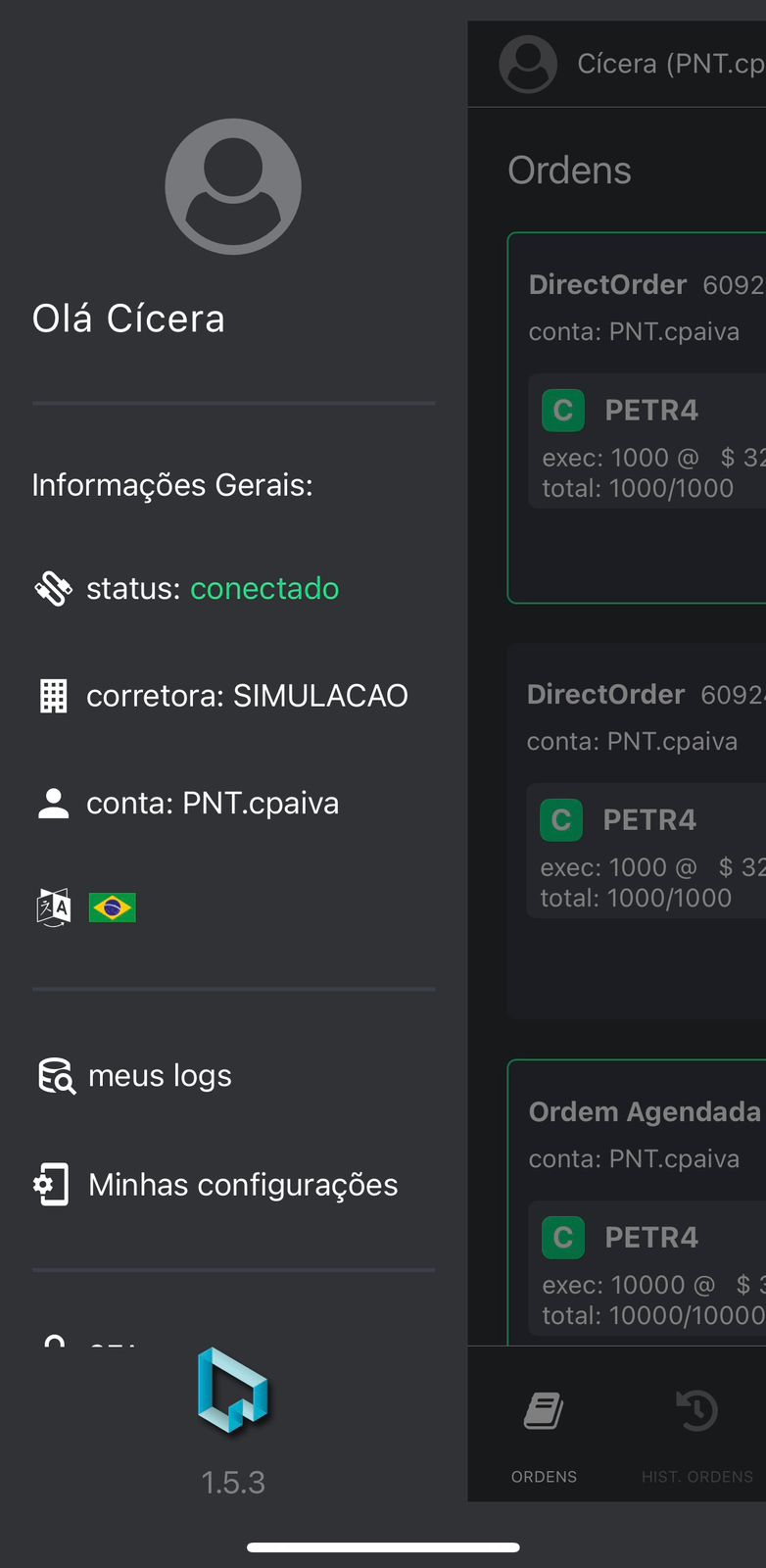Tap the "conectado" status text

click(264, 588)
